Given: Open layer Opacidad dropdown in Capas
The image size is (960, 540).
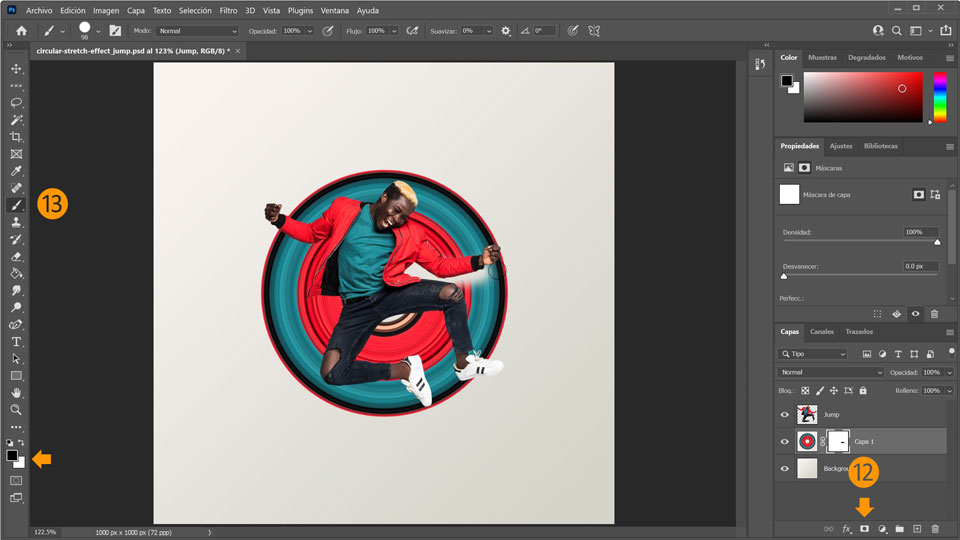Looking at the screenshot, I should [950, 372].
